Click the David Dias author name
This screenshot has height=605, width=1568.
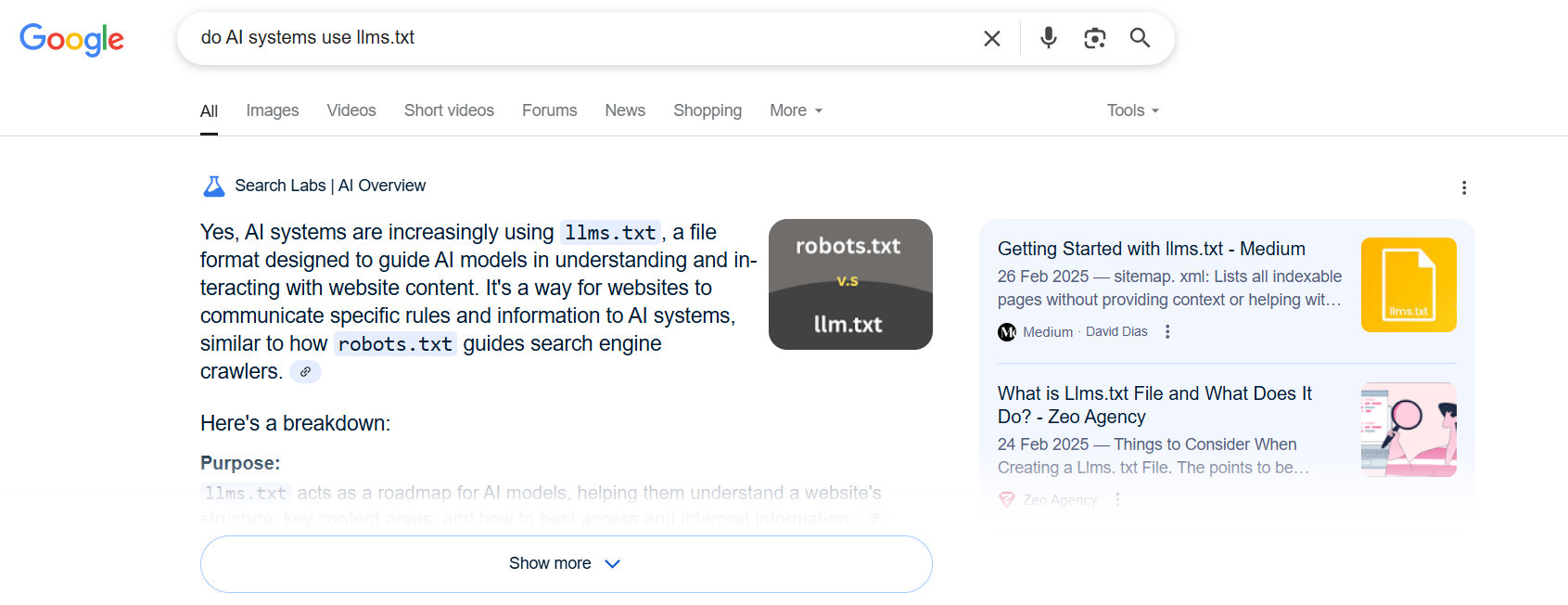(x=1116, y=331)
